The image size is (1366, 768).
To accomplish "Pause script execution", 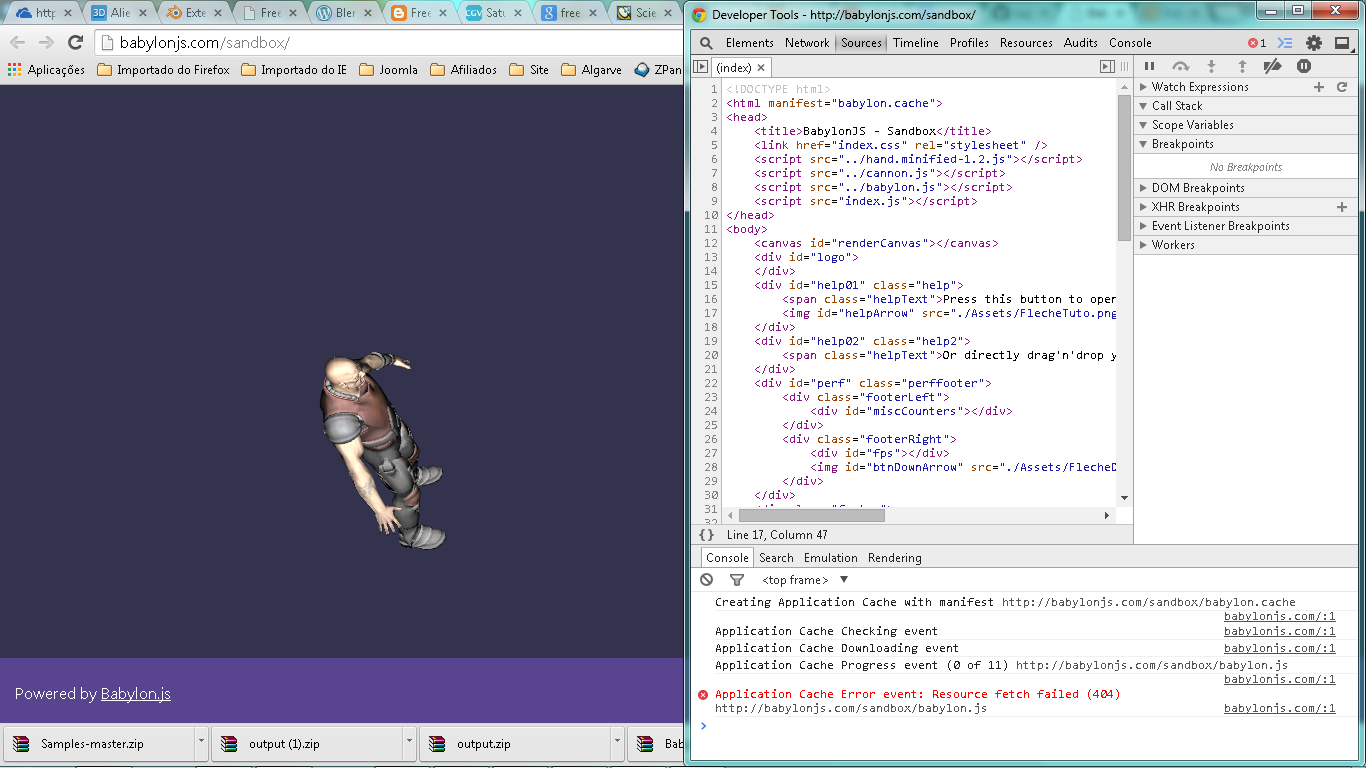I will [x=1149, y=66].
